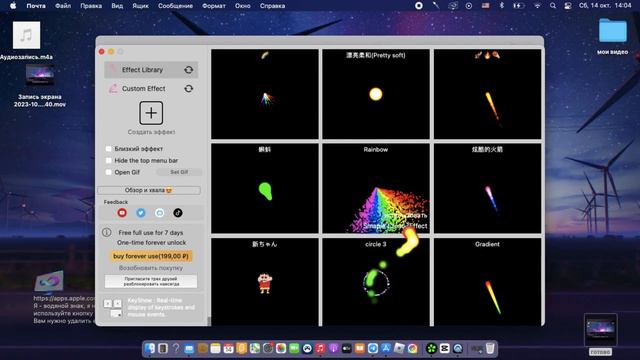This screenshot has height=360, width=640.
Task: Open Photos app in the dock
Action: pyautogui.click(x=281, y=348)
